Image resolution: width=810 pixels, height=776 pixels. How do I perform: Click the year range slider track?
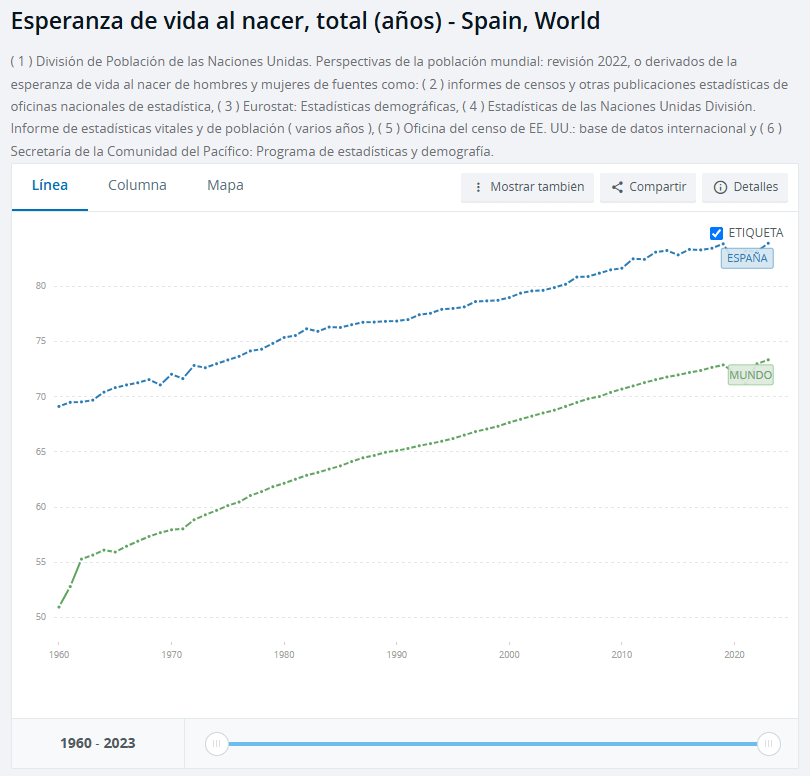point(490,744)
